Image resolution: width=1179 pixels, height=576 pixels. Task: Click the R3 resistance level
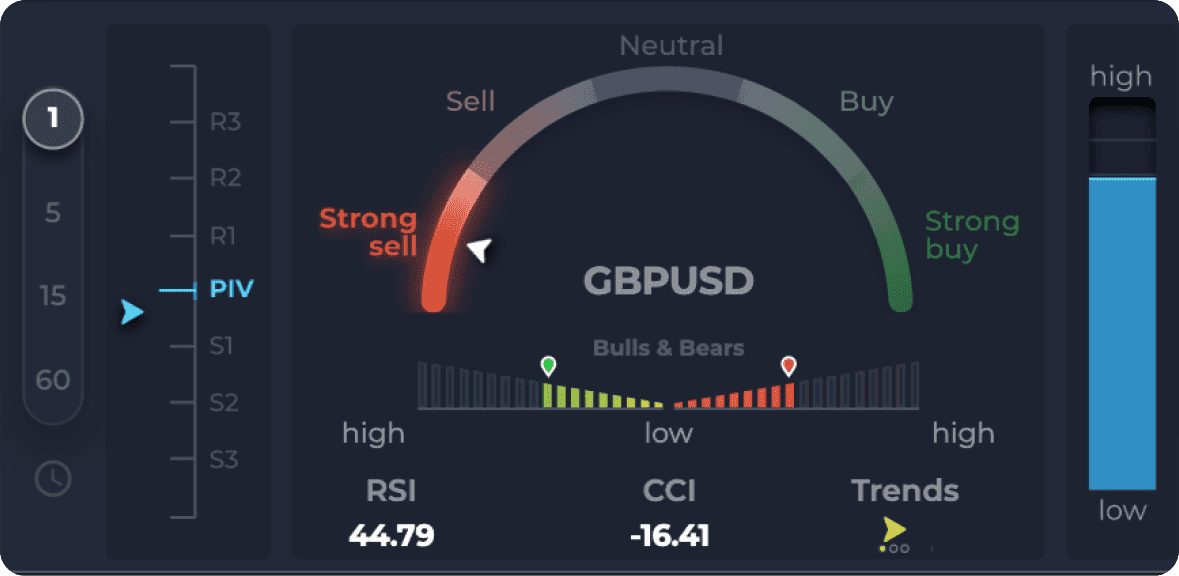click(225, 123)
